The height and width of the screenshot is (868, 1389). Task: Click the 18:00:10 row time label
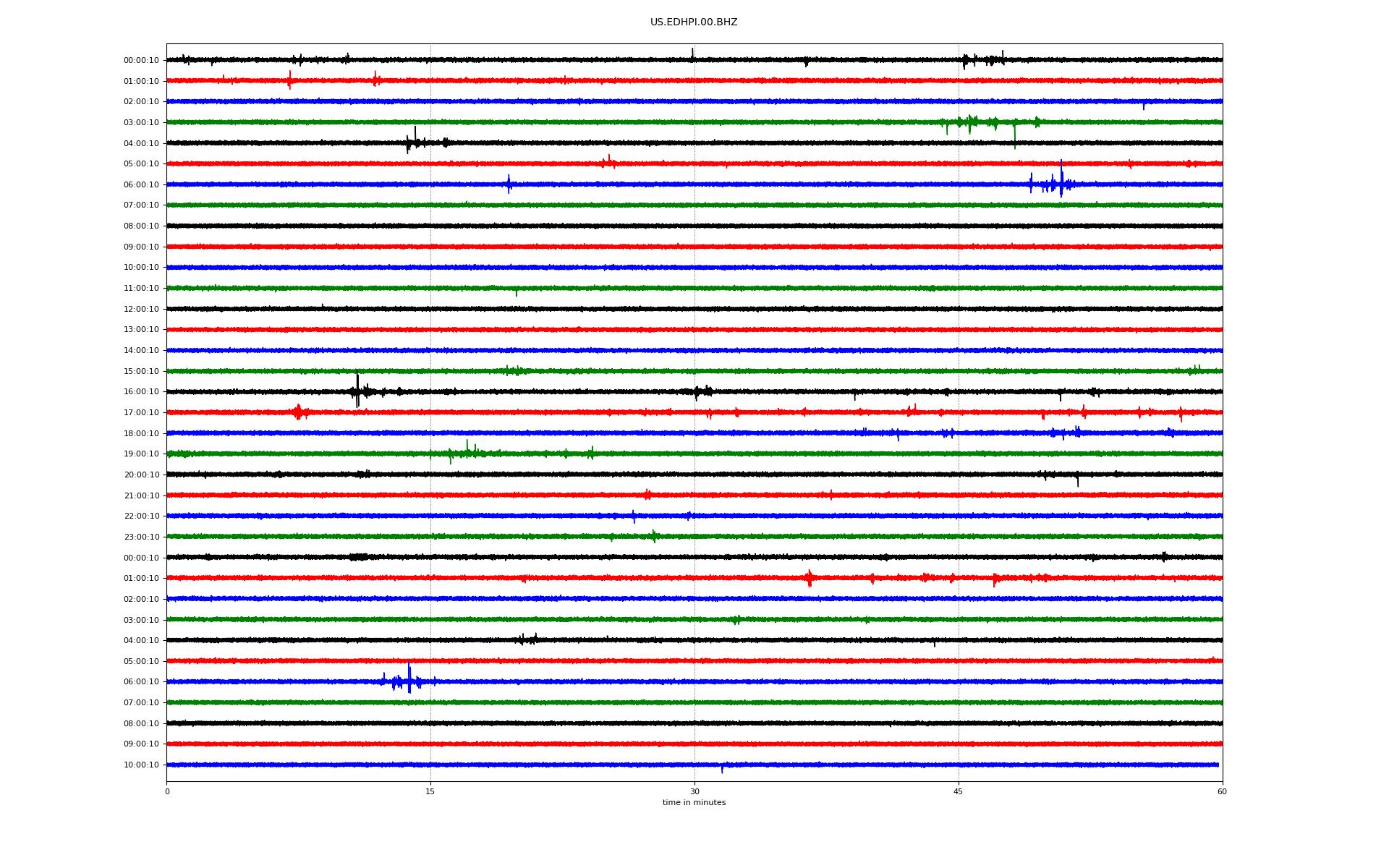point(141,434)
